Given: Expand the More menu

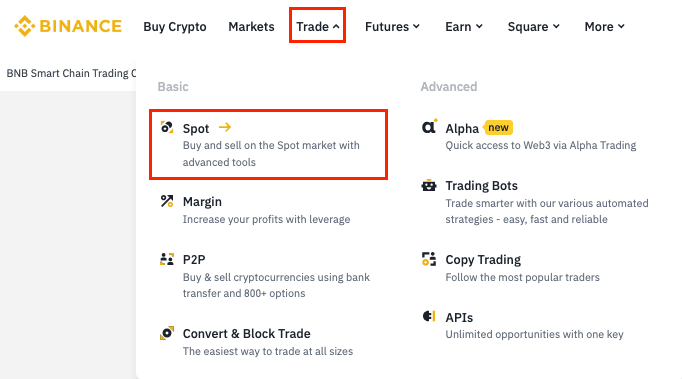Looking at the screenshot, I should coord(605,27).
